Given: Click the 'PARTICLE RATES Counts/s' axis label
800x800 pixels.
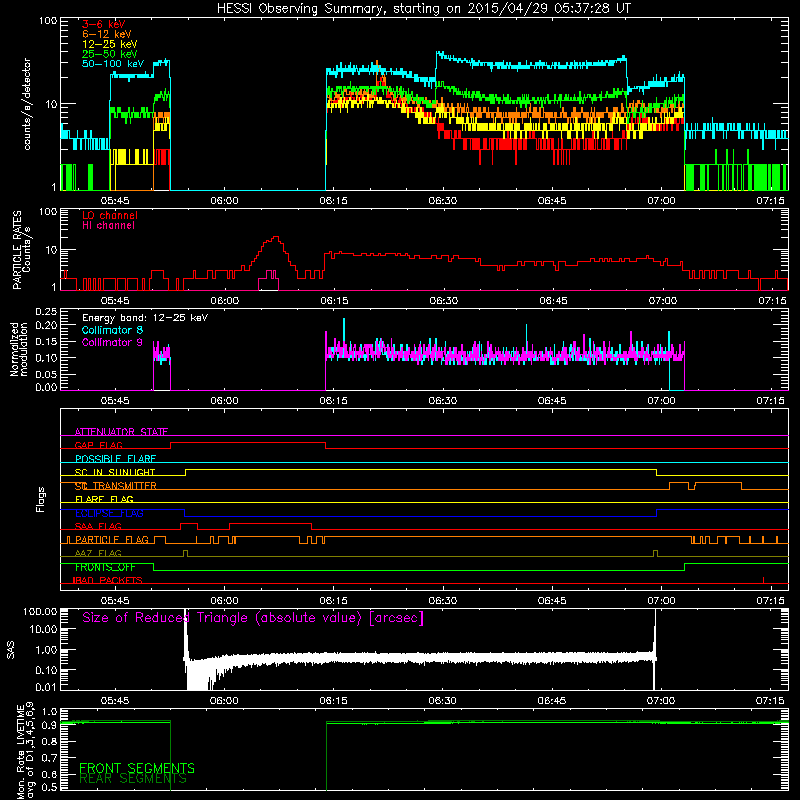Looking at the screenshot, I should point(21,249).
